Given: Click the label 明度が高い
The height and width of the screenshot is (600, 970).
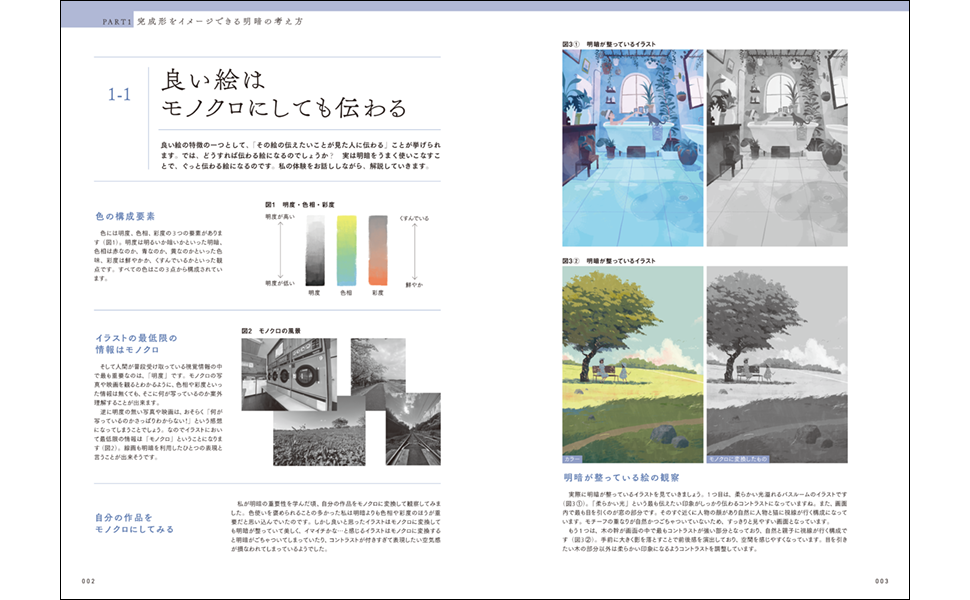Looking at the screenshot, I should pyautogui.click(x=280, y=217).
